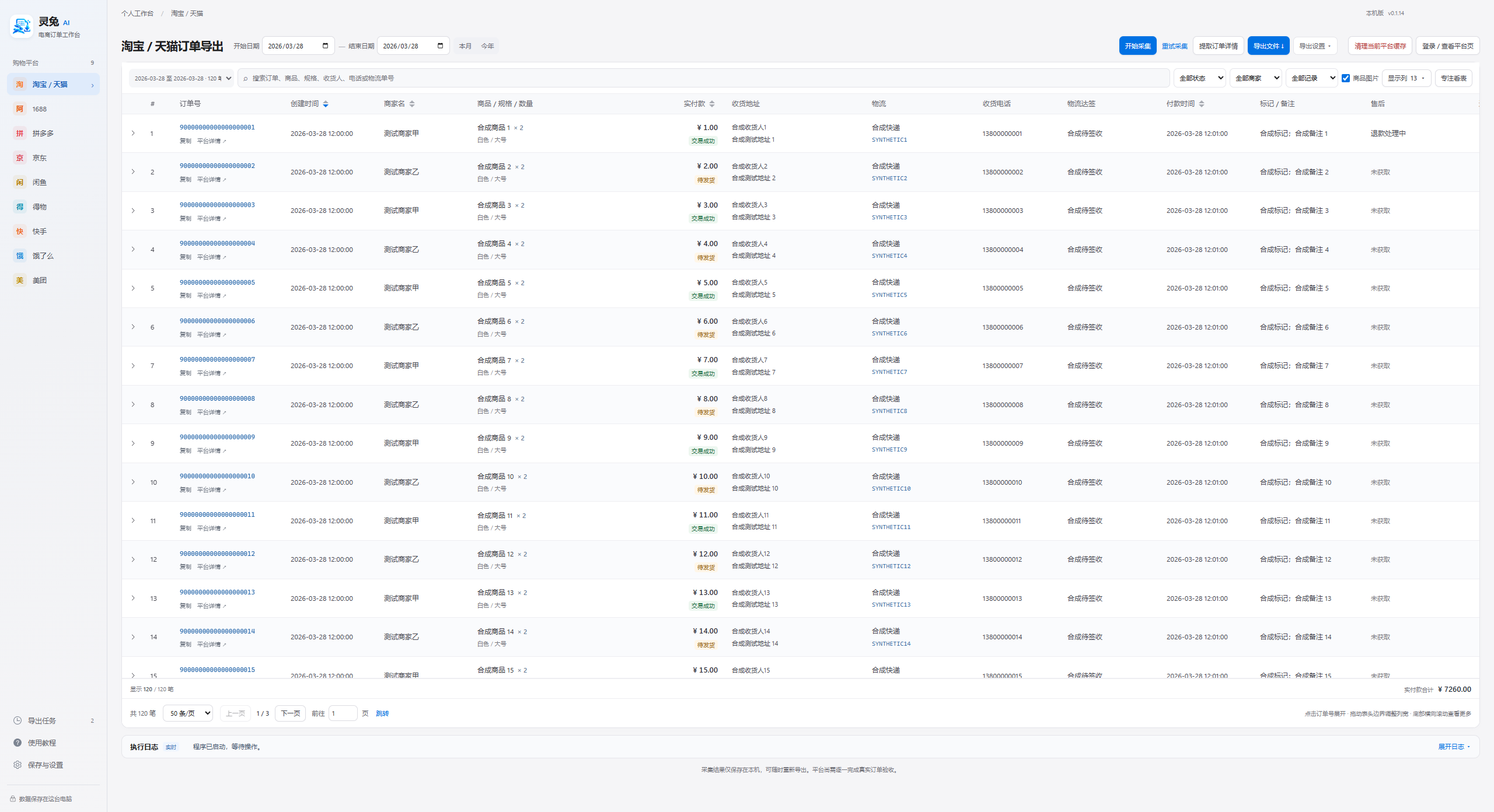Select the 快手 platform icon
This screenshot has width=1494, height=812.
20,232
